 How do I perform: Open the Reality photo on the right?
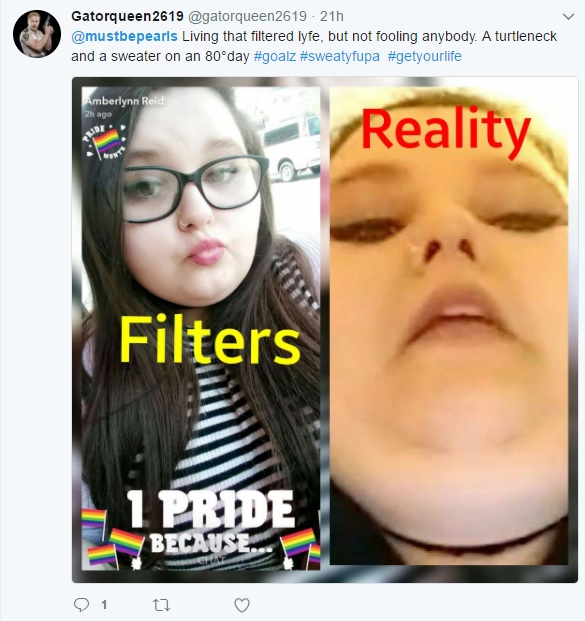tap(449, 326)
